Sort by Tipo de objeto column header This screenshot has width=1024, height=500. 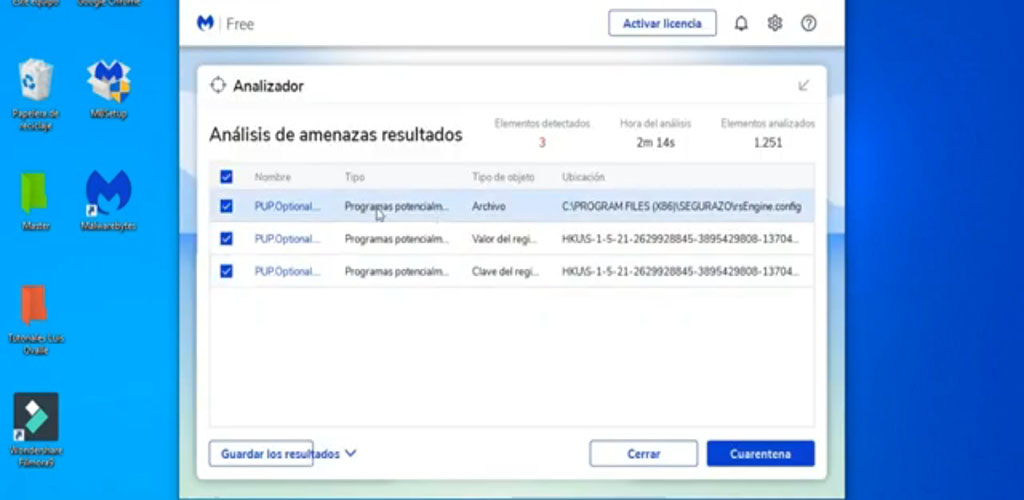[x=503, y=177]
